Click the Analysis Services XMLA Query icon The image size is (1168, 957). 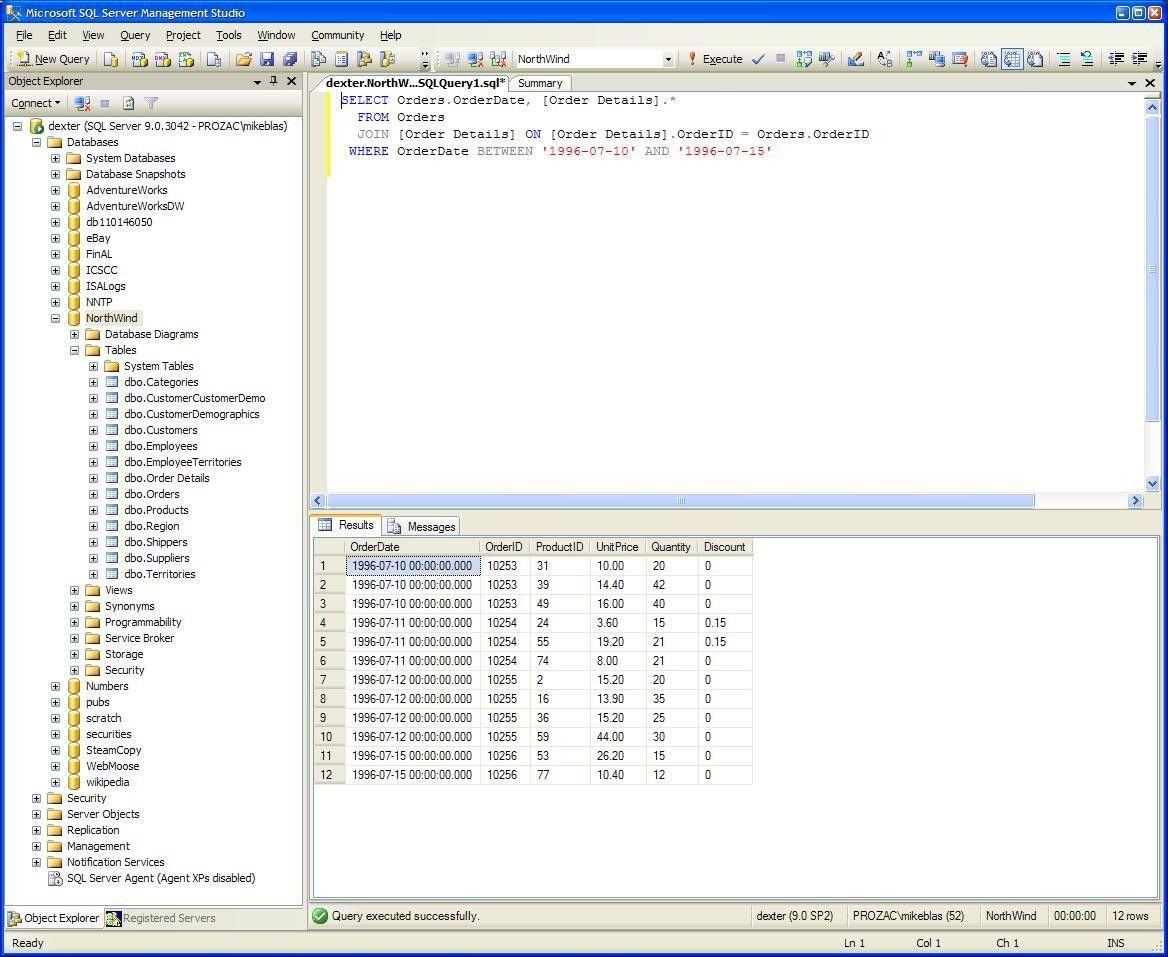[x=185, y=59]
